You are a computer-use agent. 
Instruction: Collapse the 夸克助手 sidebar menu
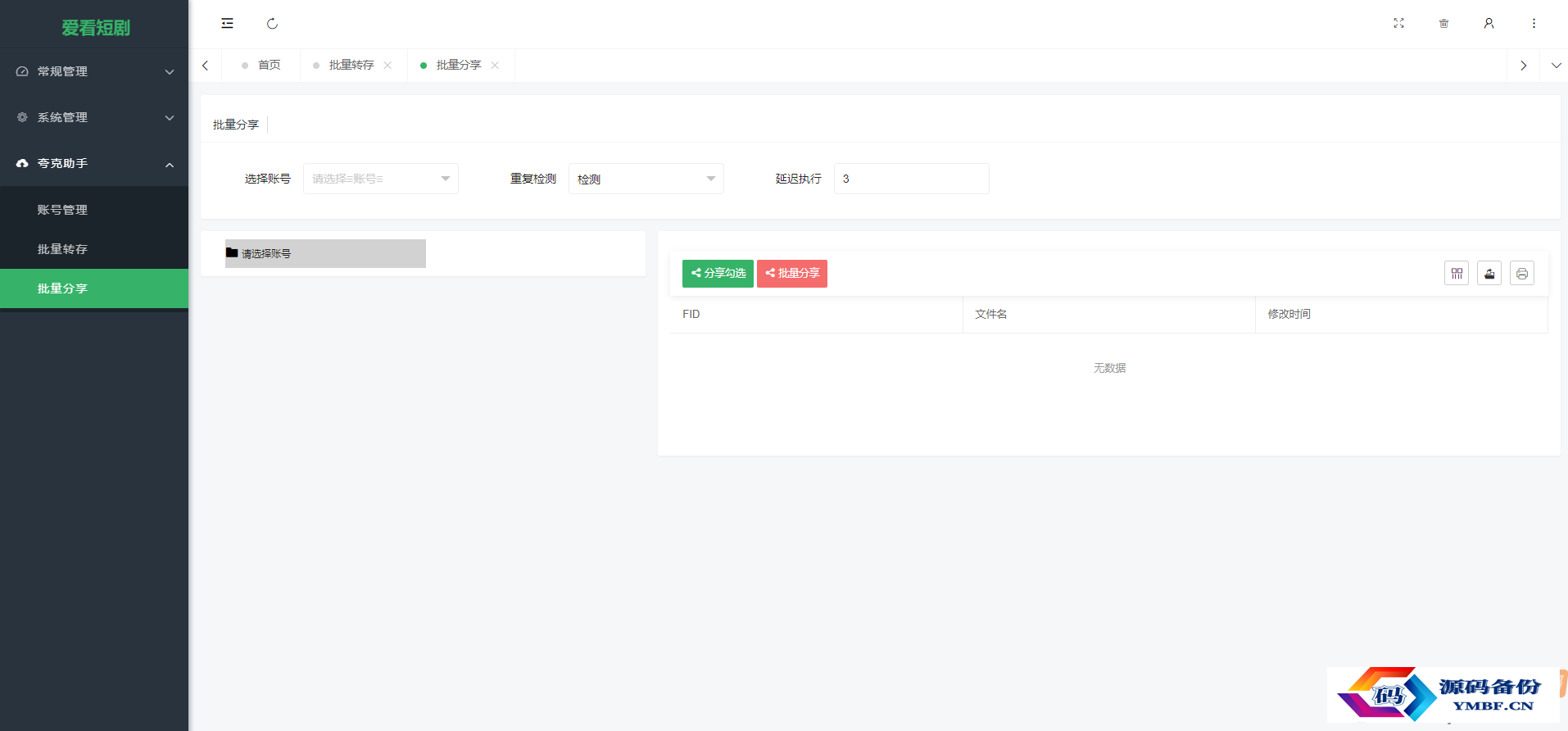[x=94, y=163]
